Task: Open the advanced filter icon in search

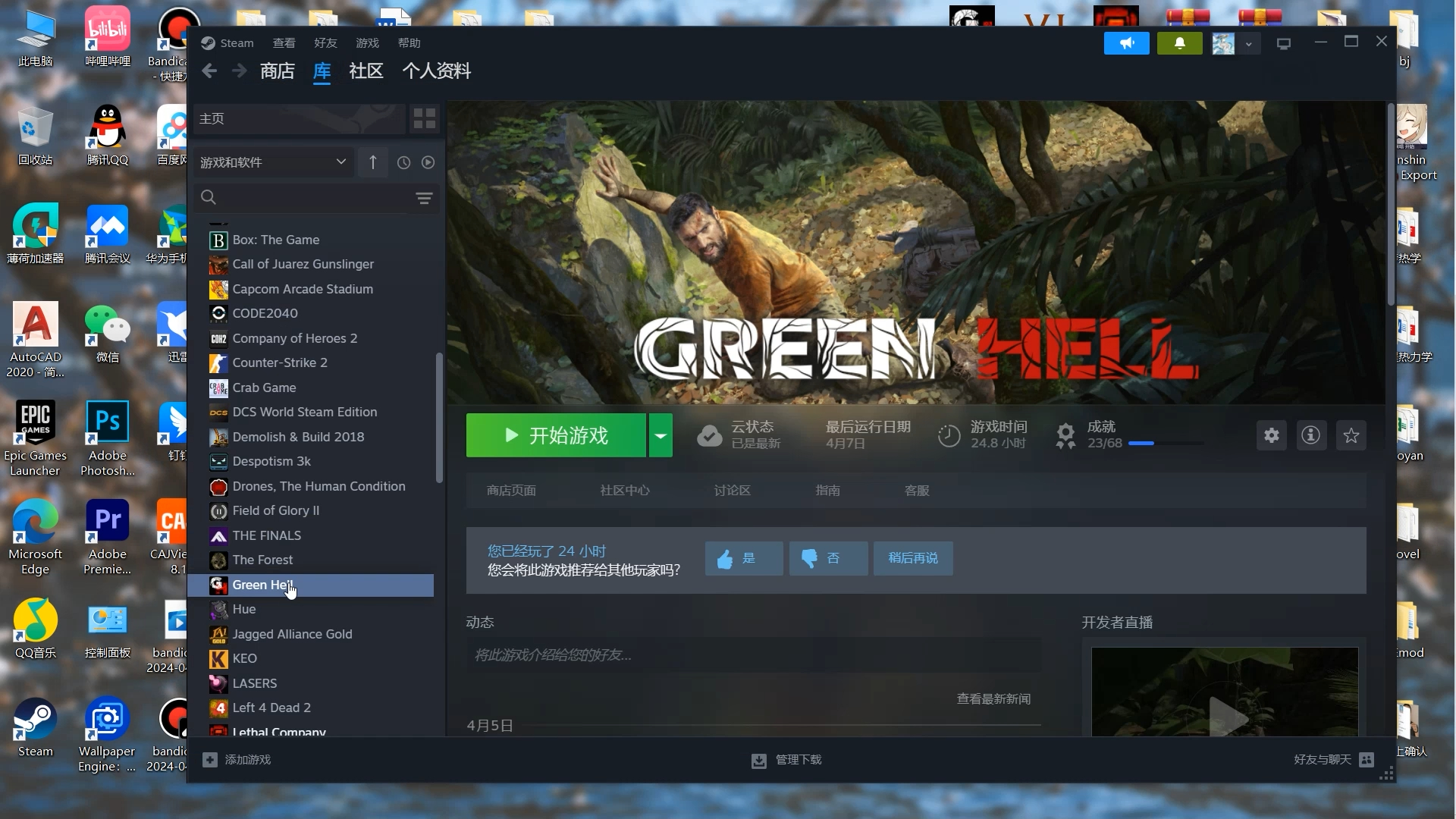Action: coord(424,198)
